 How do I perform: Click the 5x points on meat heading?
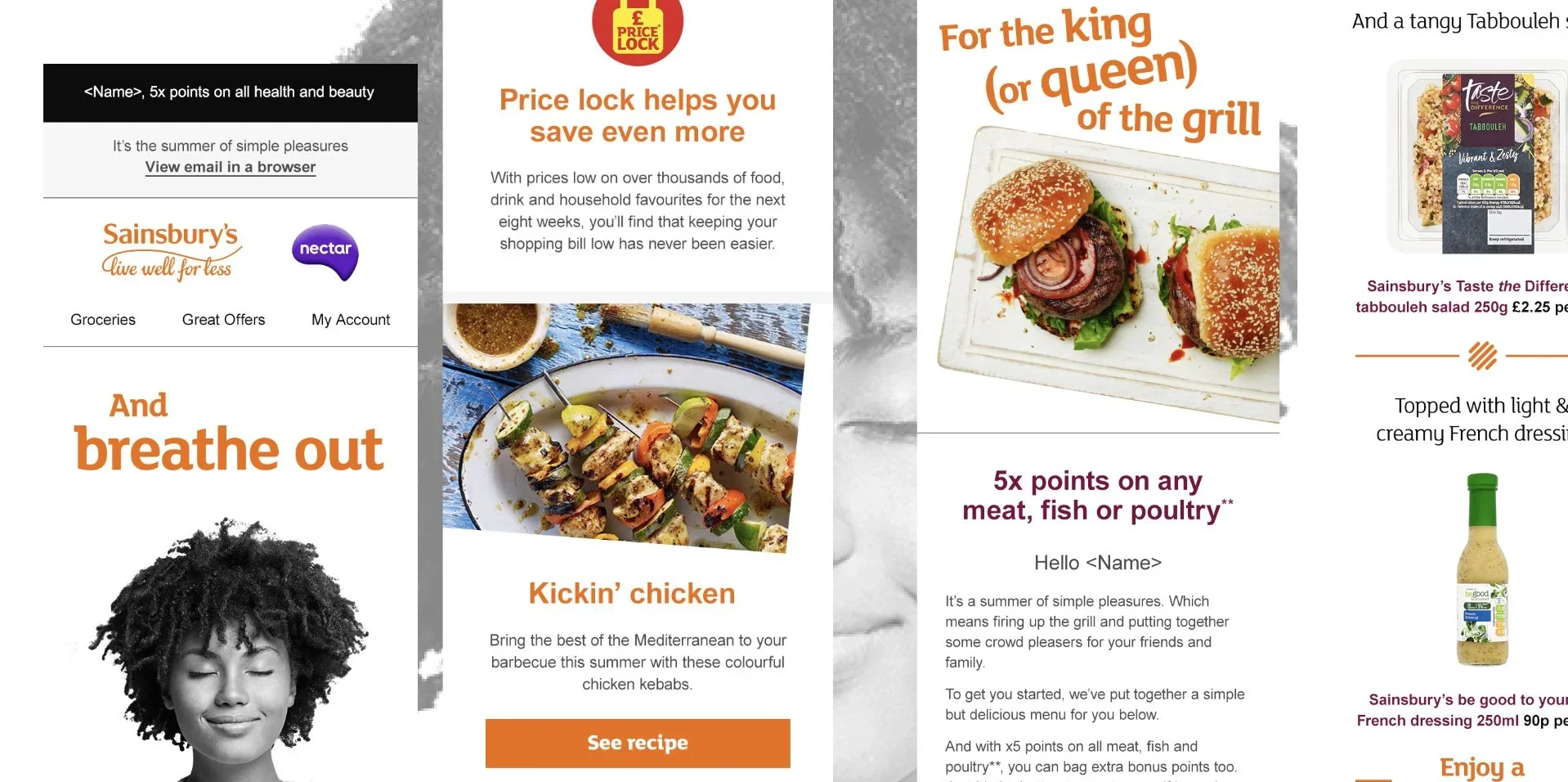pyautogui.click(x=1098, y=496)
